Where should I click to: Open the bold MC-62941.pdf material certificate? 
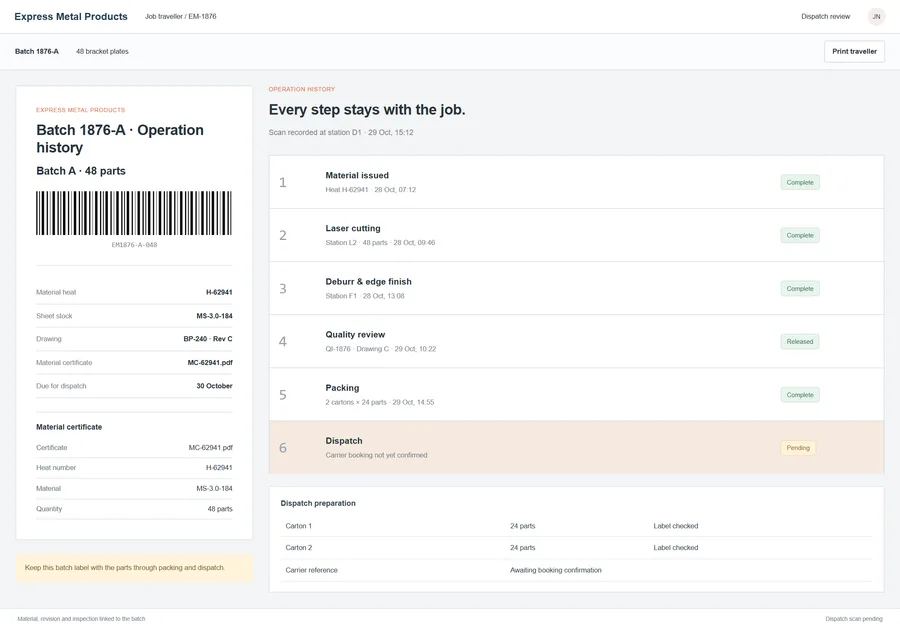210,363
